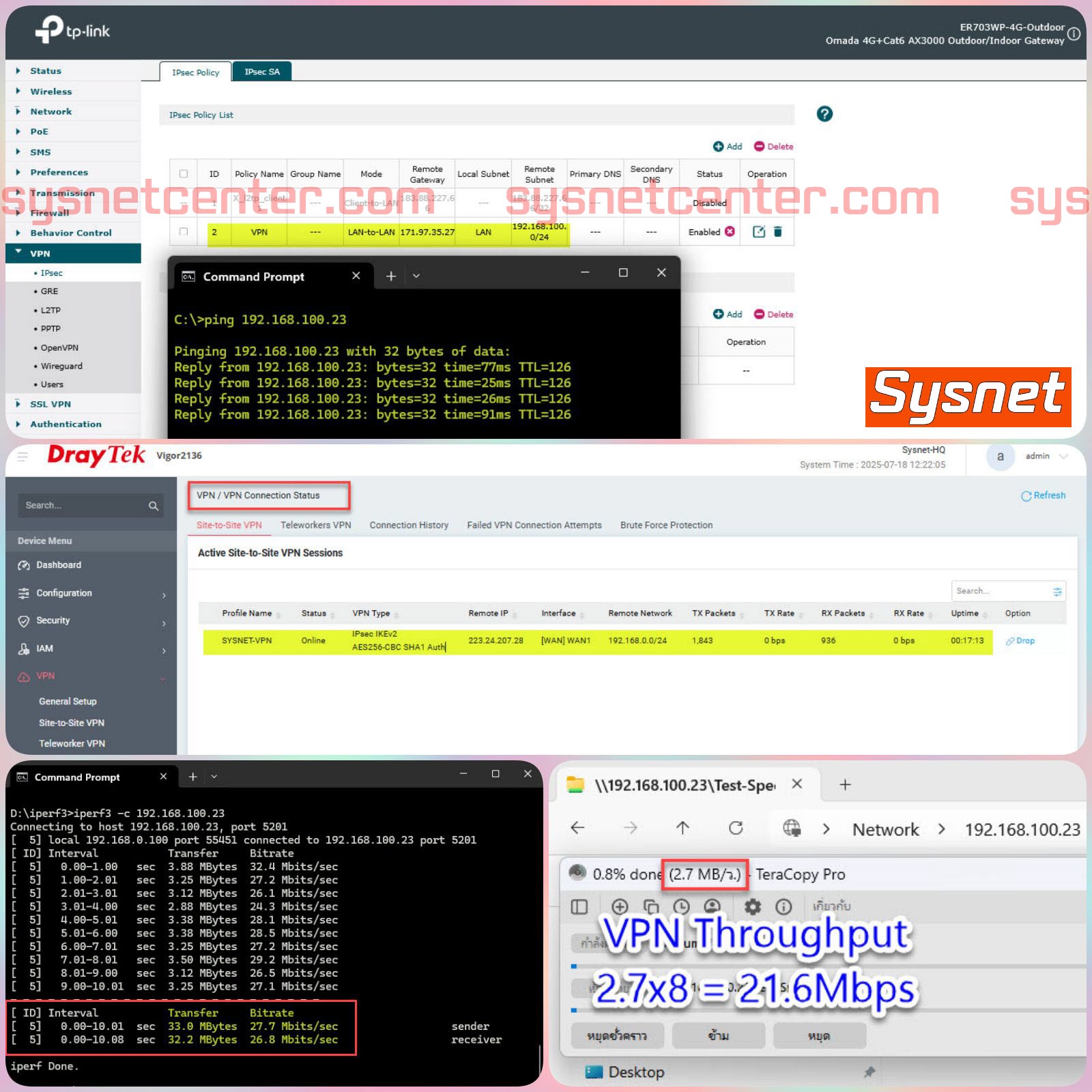Click the info icon beside the ER703WP model name
The width and height of the screenshot is (1092, 1092).
pos(1074,33)
